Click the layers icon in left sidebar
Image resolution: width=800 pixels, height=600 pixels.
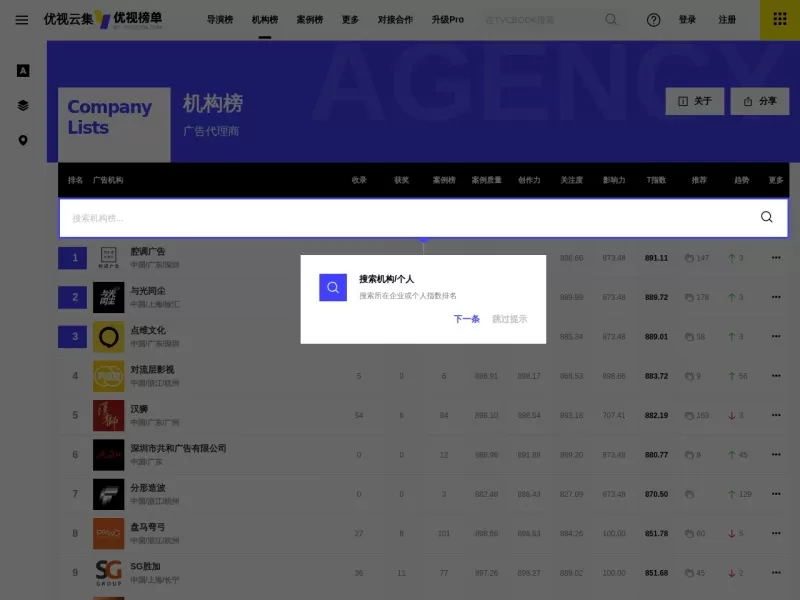pyautogui.click(x=22, y=105)
